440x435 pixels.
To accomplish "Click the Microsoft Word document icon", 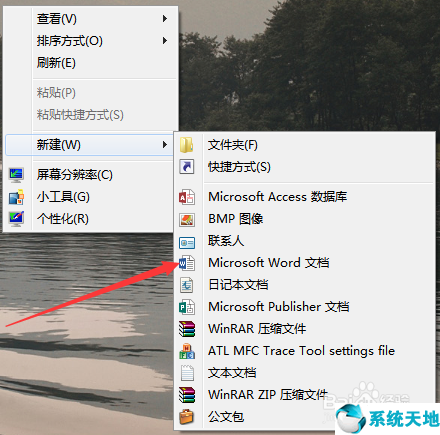I will tap(187, 263).
